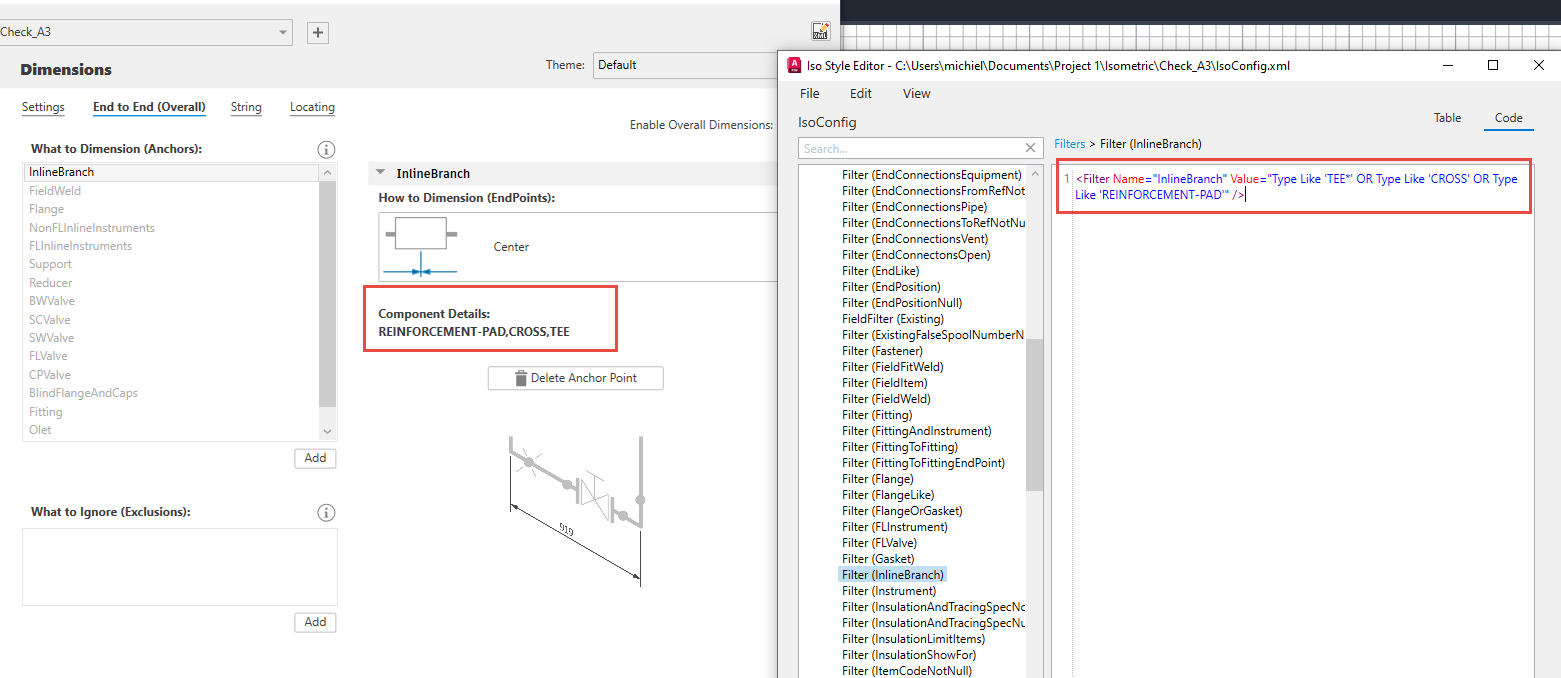This screenshot has height=678, width=1561.
Task: Click the Iso Style Editor application icon
Action: coord(791,64)
